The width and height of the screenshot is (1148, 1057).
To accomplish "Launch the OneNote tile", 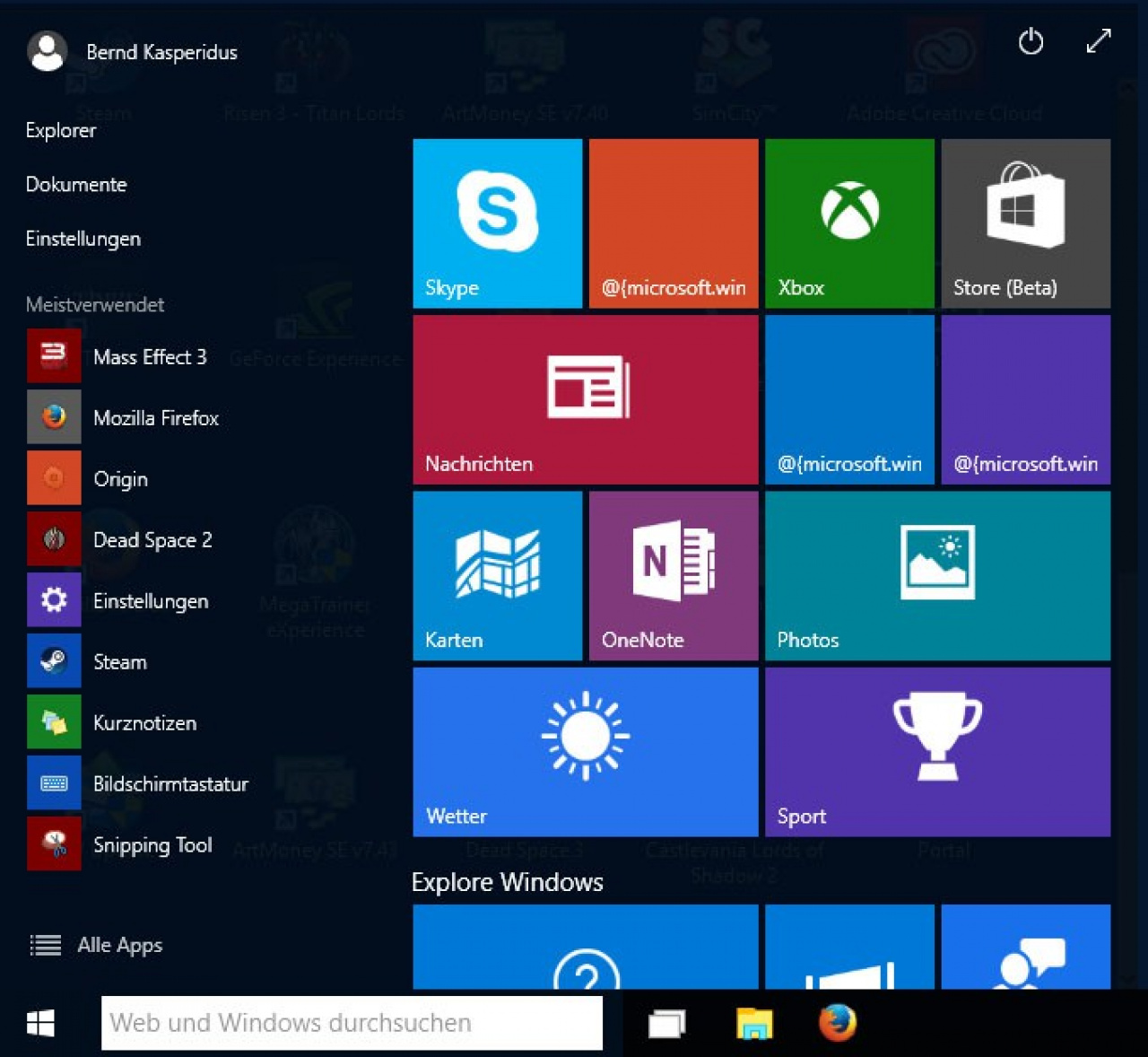I will [x=674, y=576].
